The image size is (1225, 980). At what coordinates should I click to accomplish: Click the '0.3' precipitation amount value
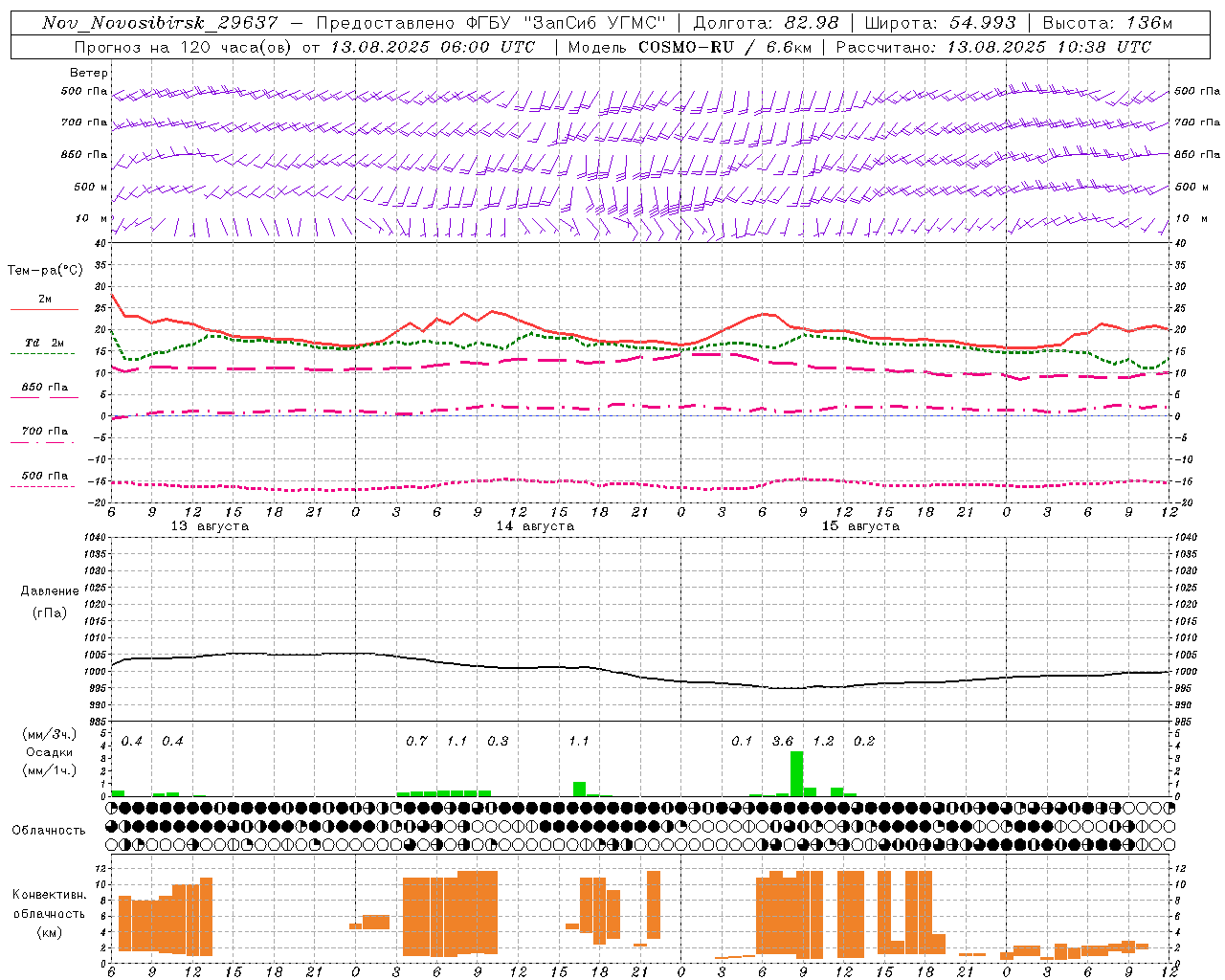498,741
